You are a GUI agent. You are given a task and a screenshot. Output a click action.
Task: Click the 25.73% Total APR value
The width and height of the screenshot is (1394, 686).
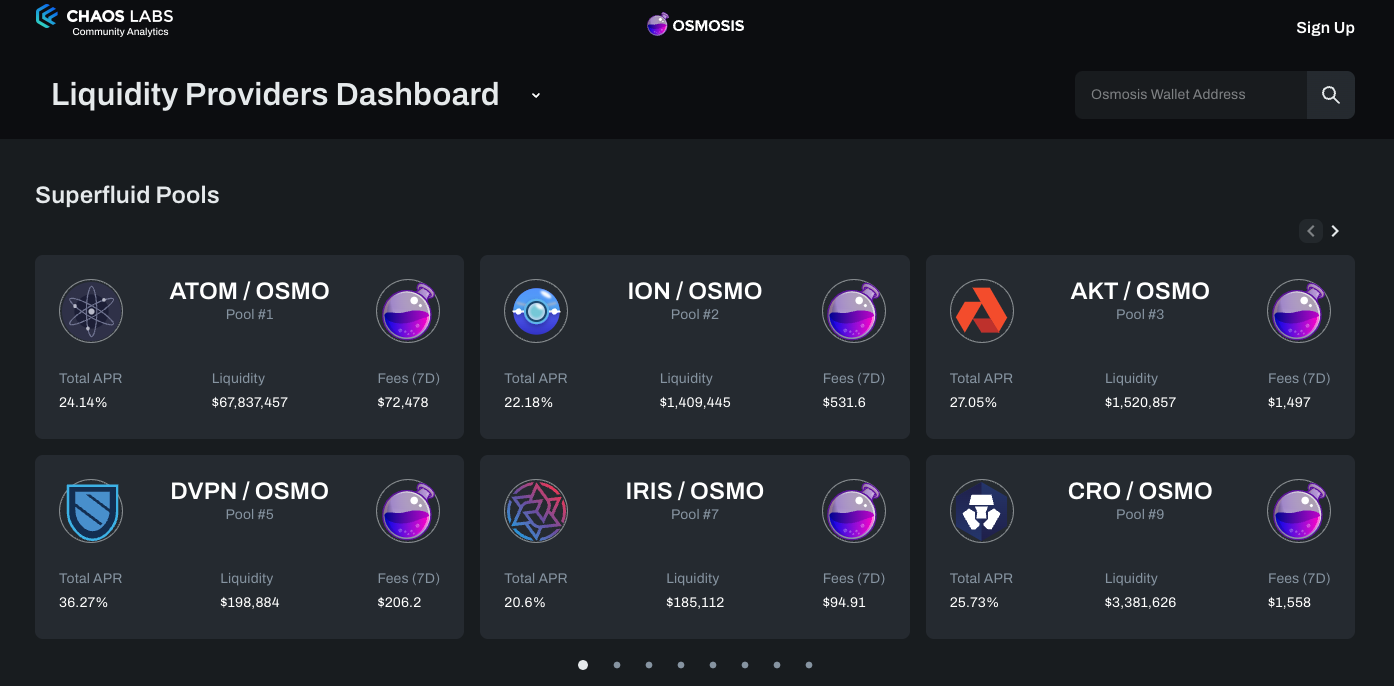(x=974, y=602)
